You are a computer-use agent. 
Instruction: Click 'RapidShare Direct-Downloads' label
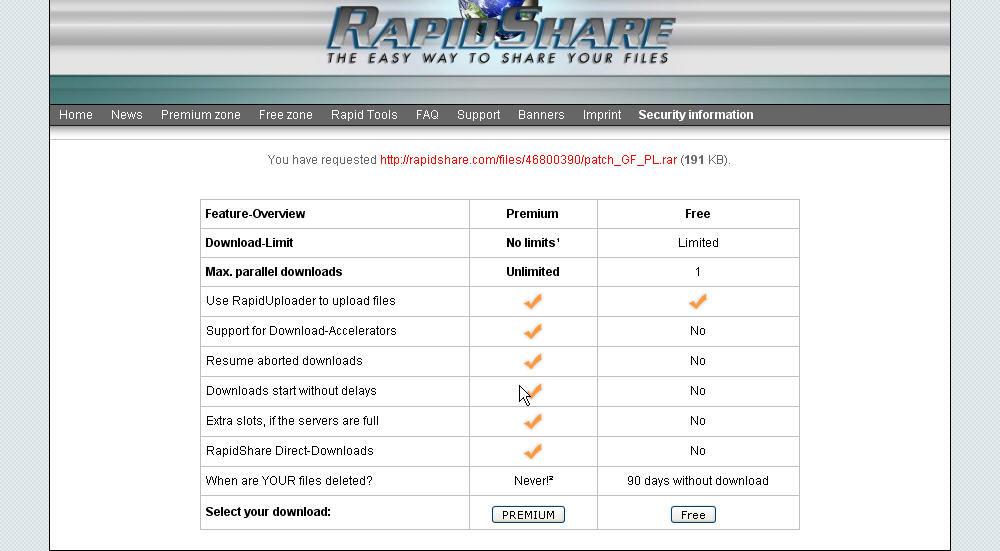point(290,451)
